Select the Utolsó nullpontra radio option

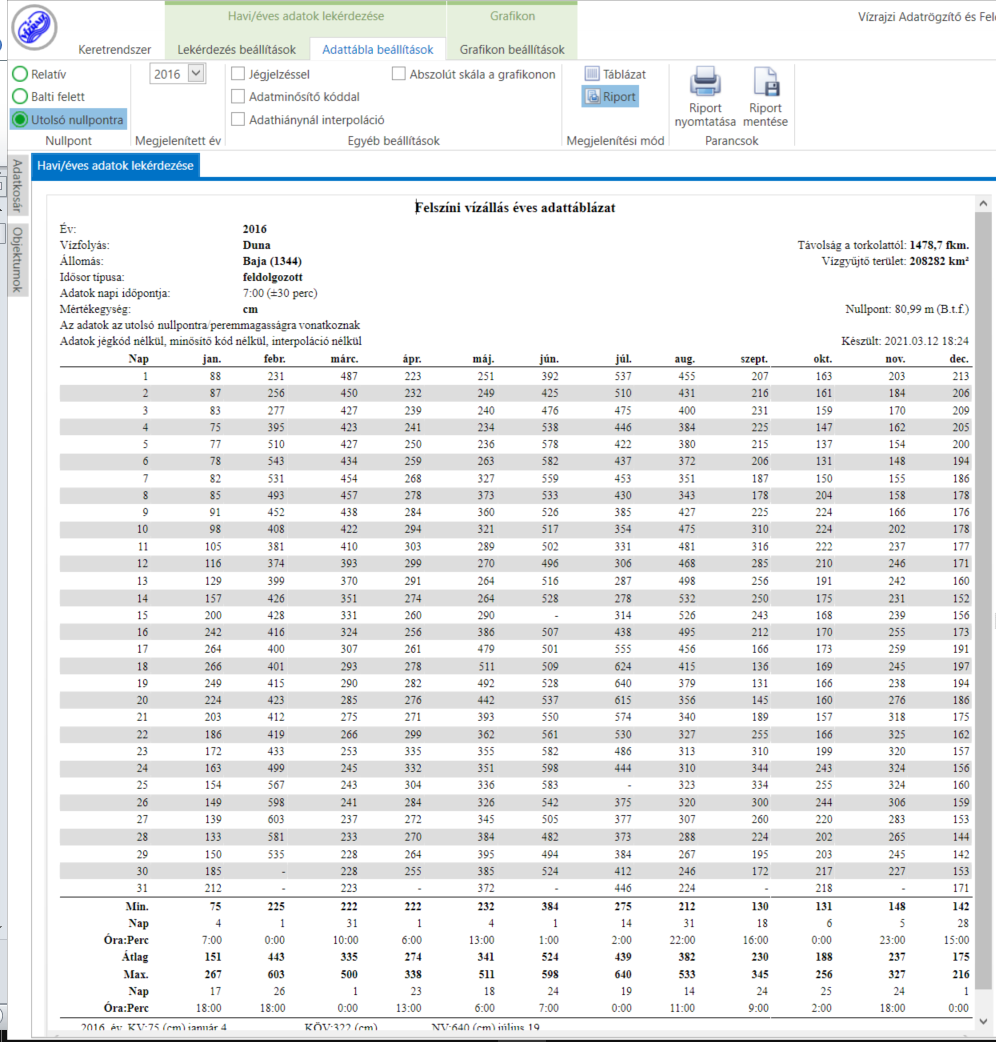[x=20, y=120]
